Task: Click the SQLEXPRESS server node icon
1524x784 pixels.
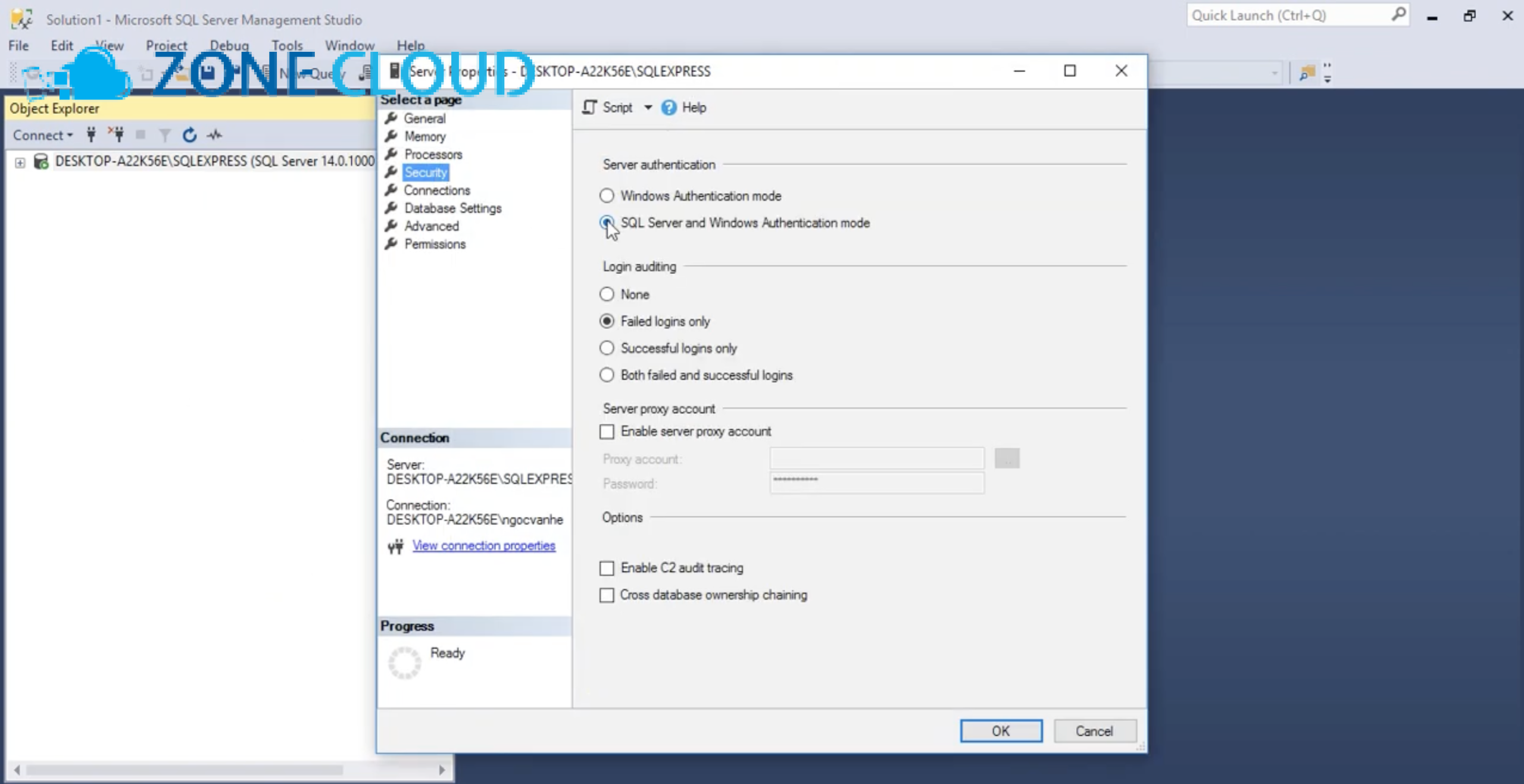Action: [x=41, y=161]
